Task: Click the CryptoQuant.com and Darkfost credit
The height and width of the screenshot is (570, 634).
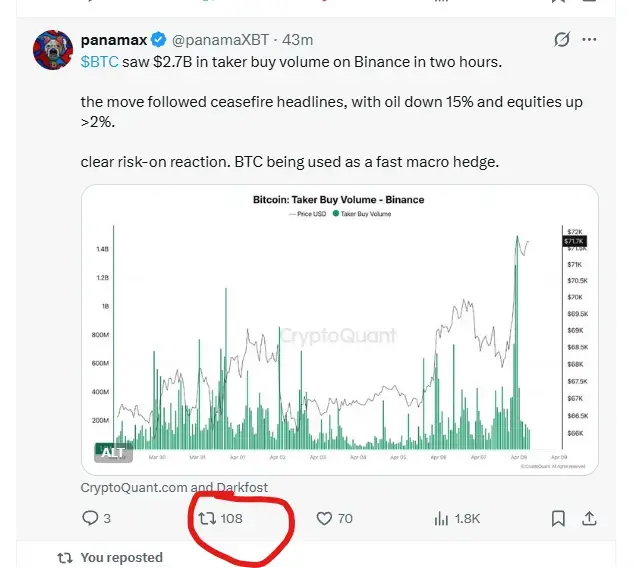Action: click(x=174, y=487)
